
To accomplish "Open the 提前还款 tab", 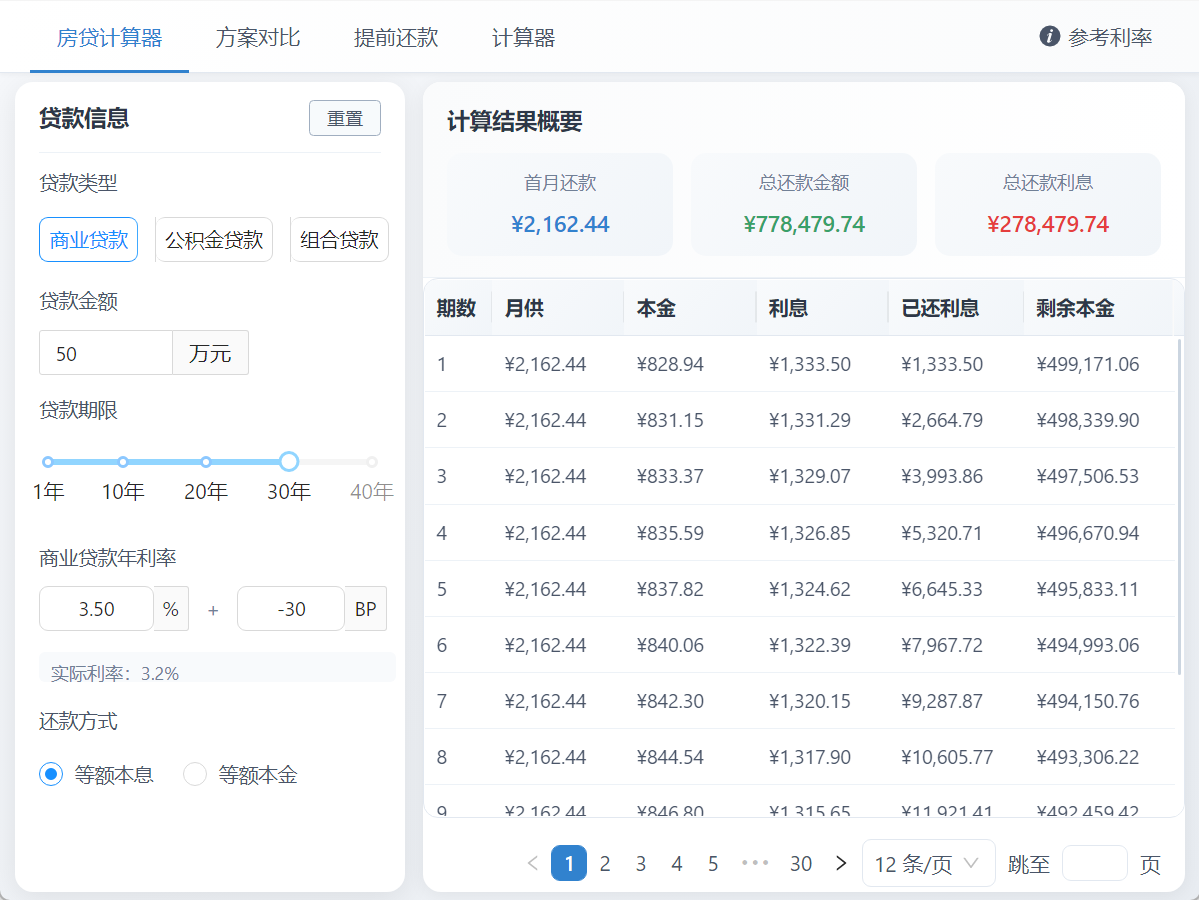I will 396,37.
